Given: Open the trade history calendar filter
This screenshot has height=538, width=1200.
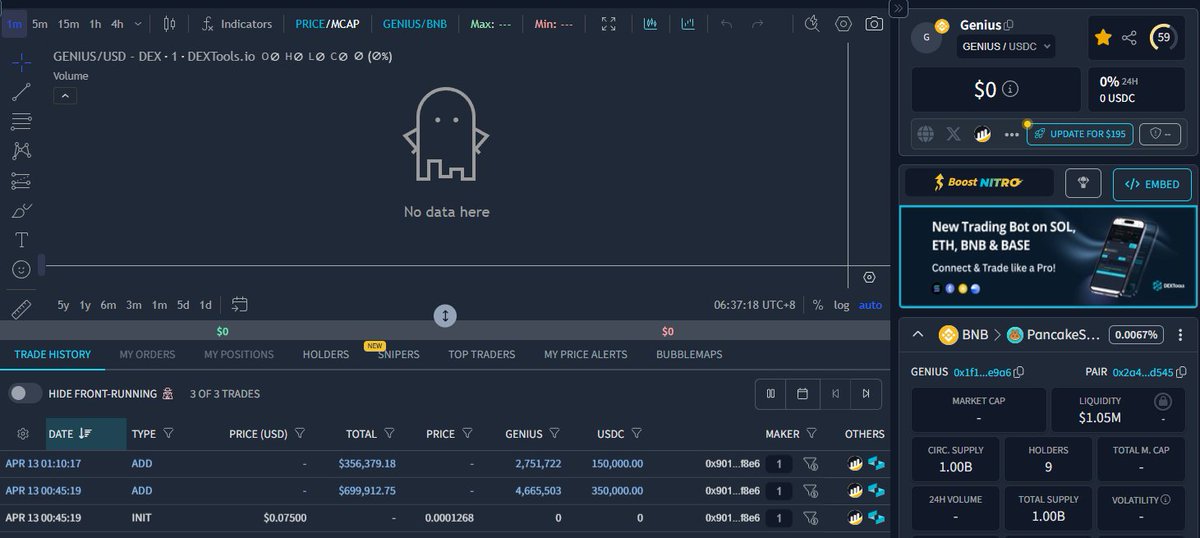Looking at the screenshot, I should pyautogui.click(x=802, y=394).
